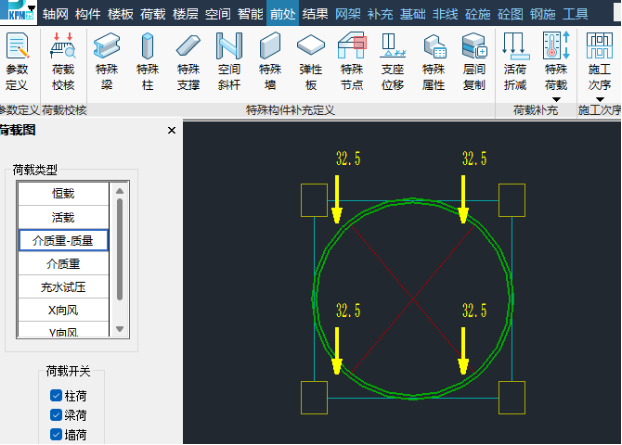Viewport: 622px width, 445px height.
Task: Open the 参数定义 parameter definition tool
Action: 17,60
